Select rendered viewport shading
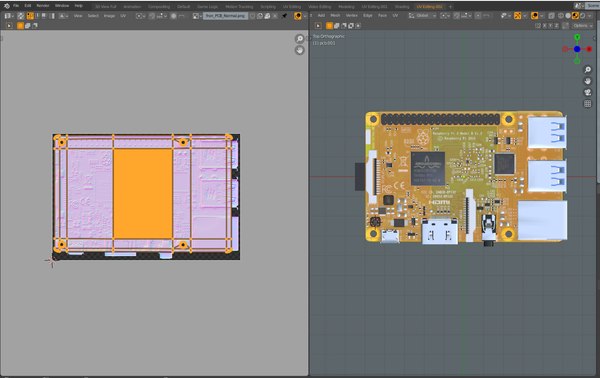The height and width of the screenshot is (378, 600). (583, 16)
